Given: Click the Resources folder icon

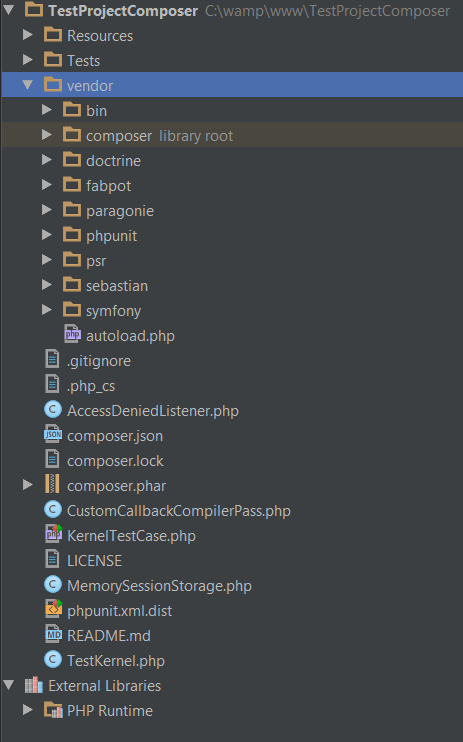Looking at the screenshot, I should point(53,35).
